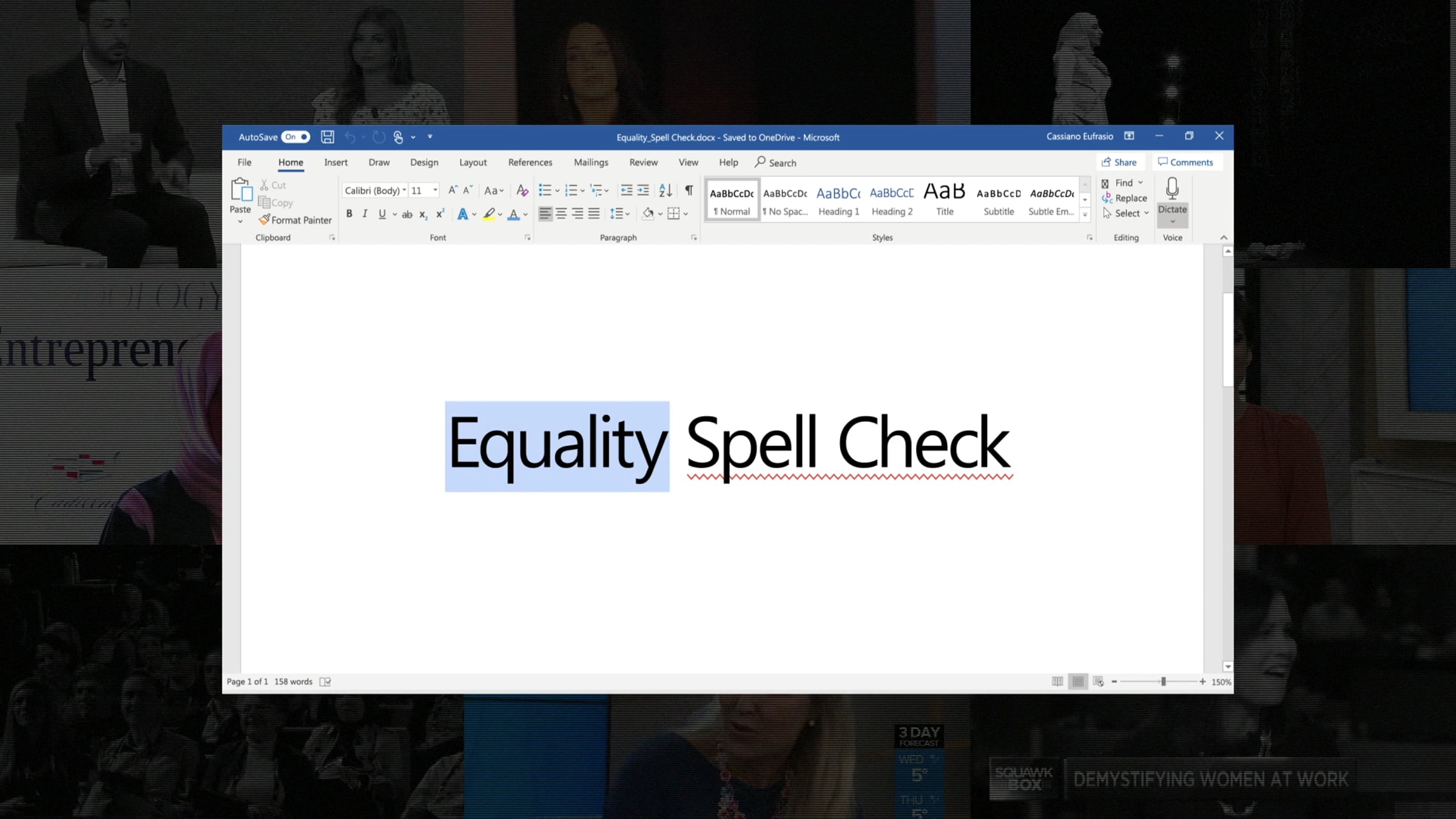Open the font size dropdown
This screenshot has width=1456, height=819.
point(424,190)
